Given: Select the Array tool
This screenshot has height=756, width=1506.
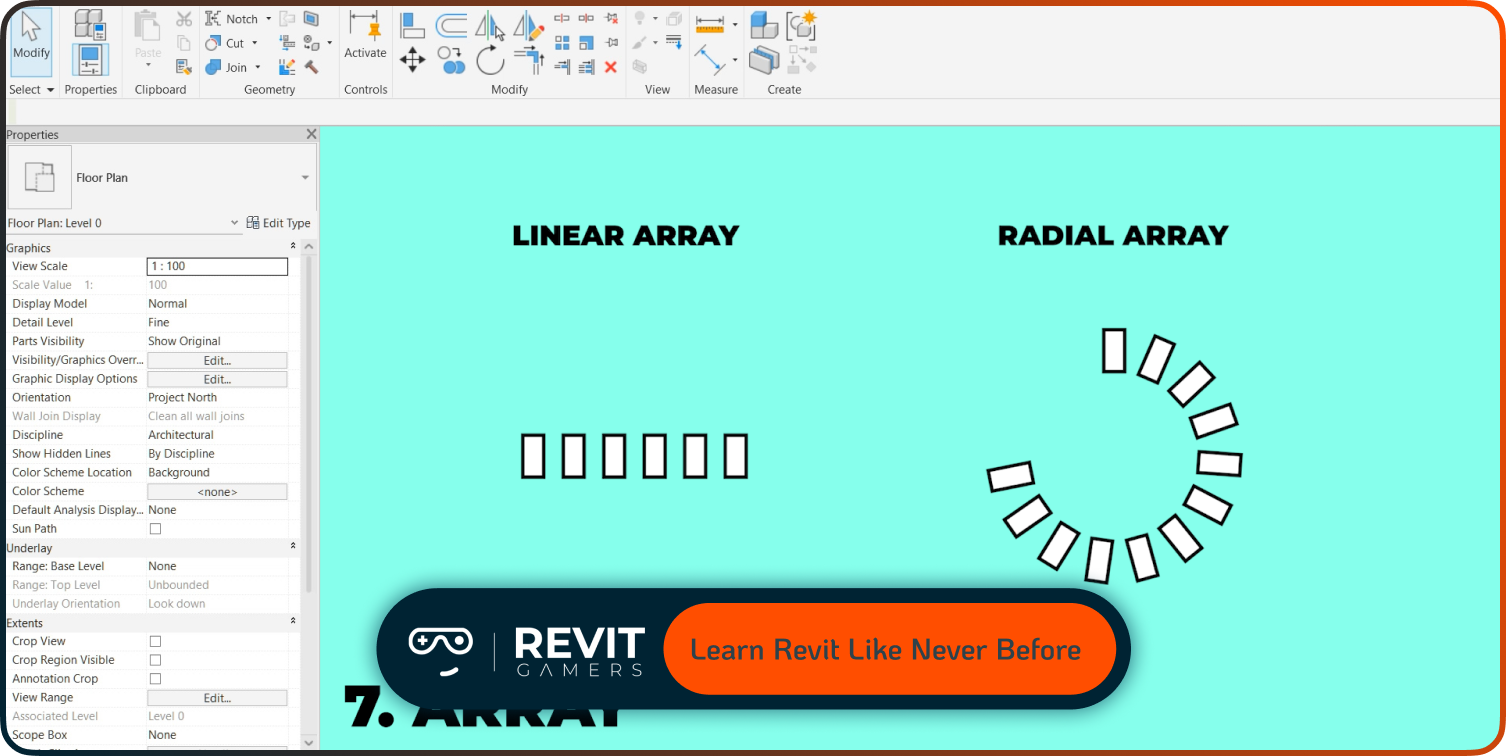Looking at the screenshot, I should [x=562, y=43].
